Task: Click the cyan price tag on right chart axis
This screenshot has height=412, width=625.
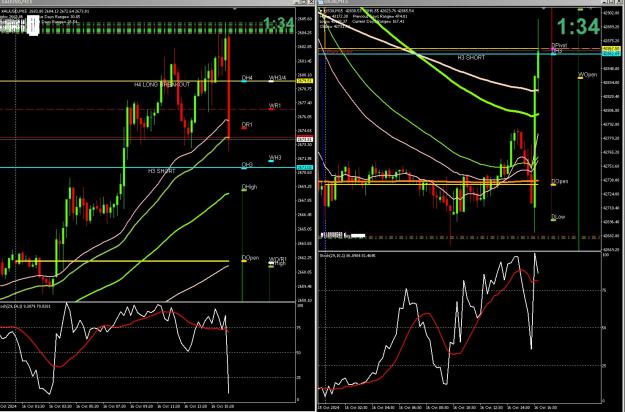Action: [610, 53]
